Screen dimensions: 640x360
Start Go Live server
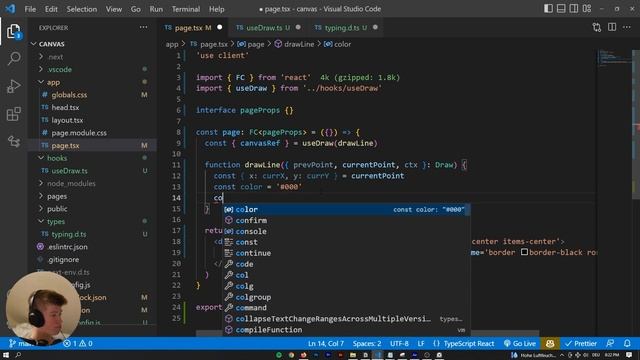519,343
